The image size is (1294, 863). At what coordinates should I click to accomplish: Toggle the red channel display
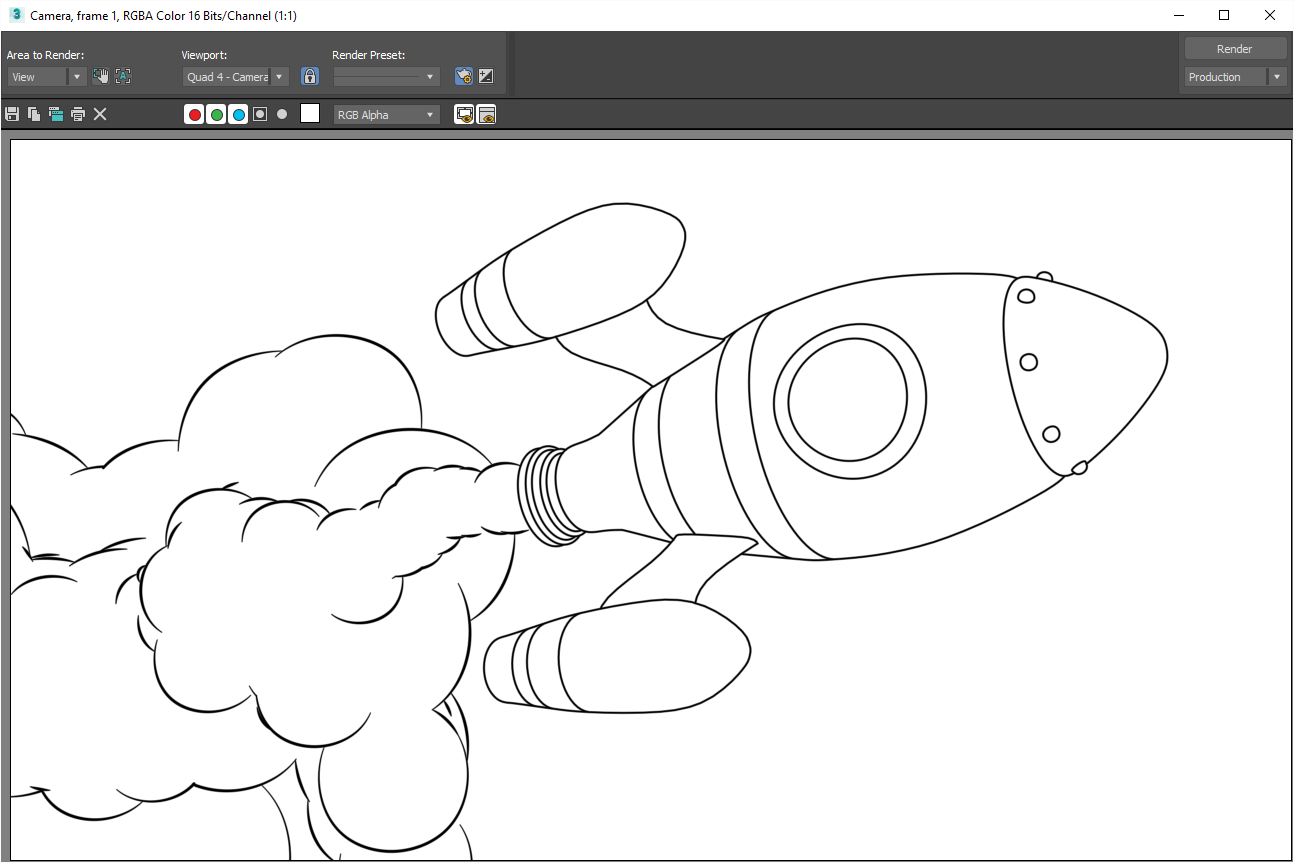[x=194, y=115]
